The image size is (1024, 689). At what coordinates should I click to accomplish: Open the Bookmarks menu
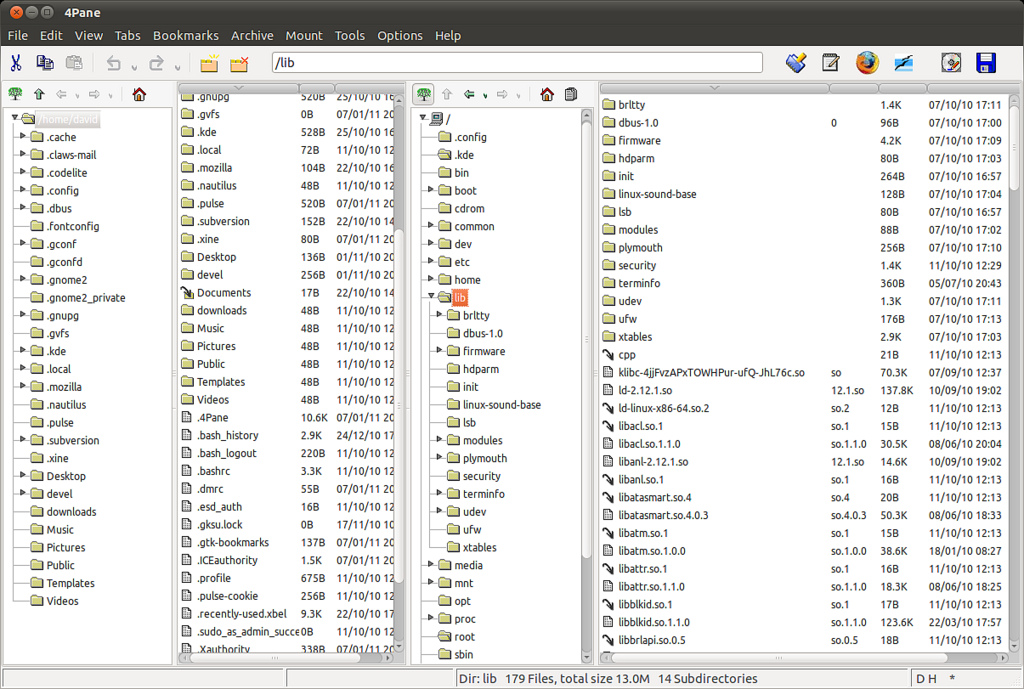click(186, 35)
